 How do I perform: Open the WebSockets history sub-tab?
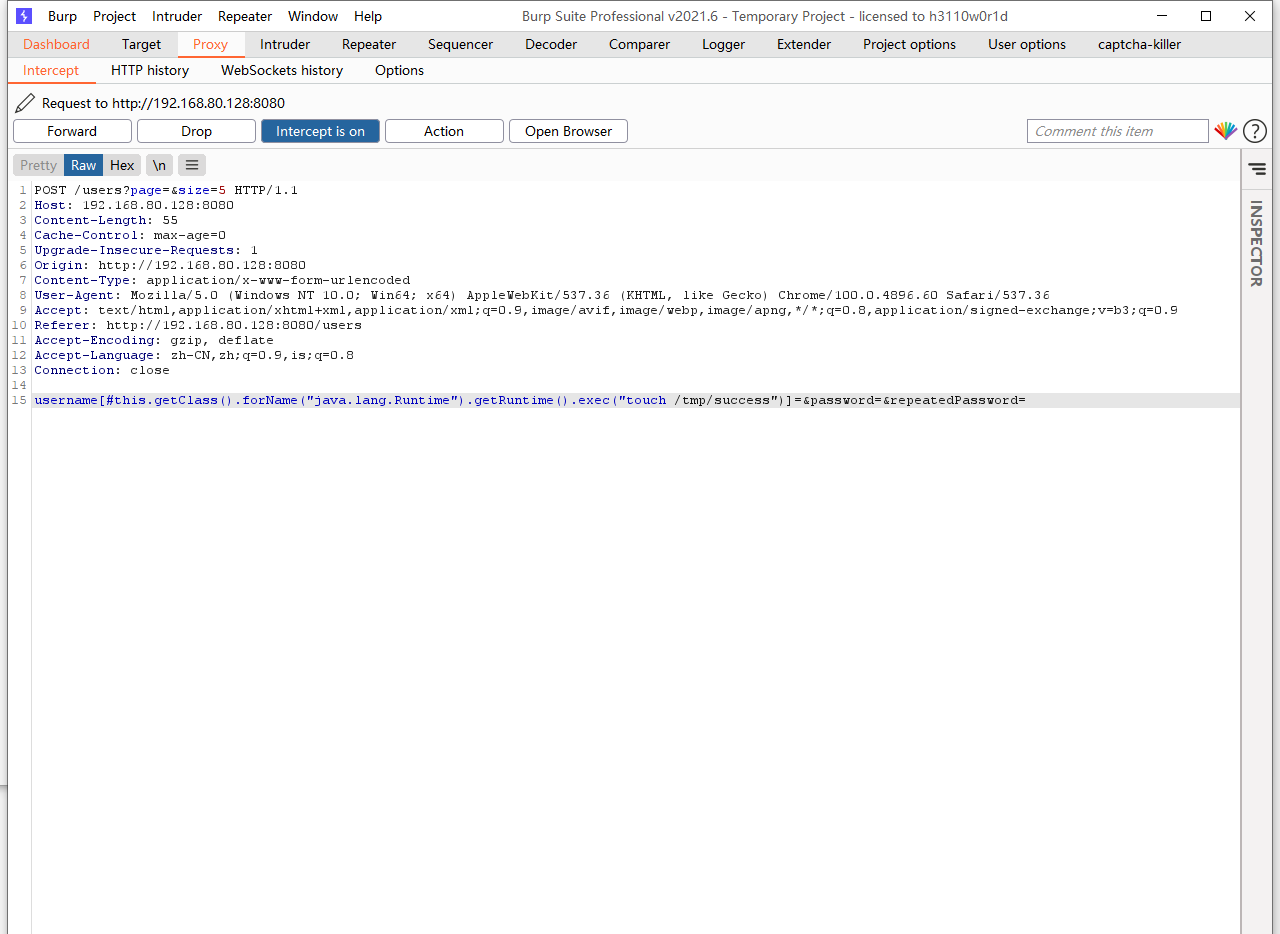click(282, 70)
